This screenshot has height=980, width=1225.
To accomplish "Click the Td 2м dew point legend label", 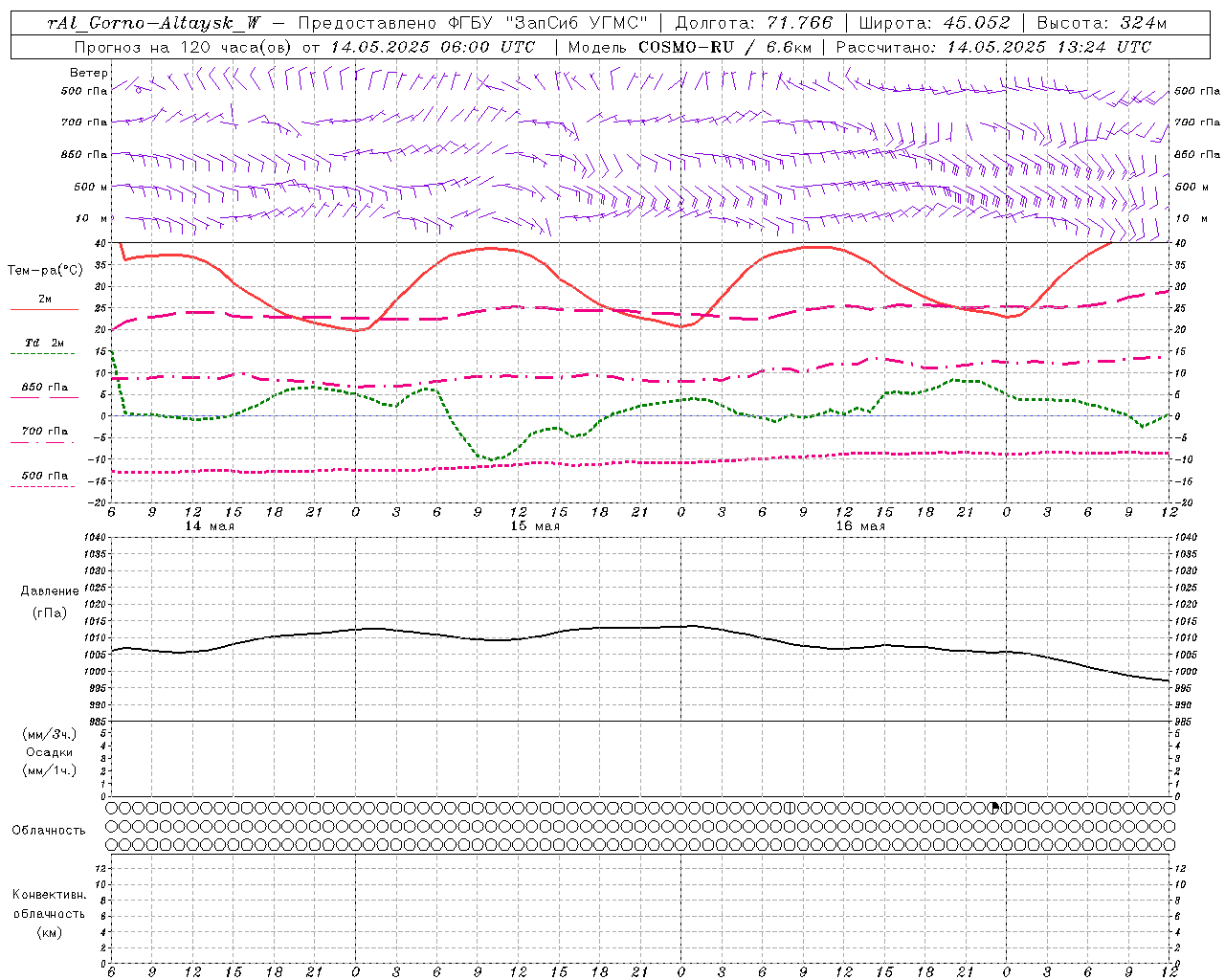I will point(45,343).
